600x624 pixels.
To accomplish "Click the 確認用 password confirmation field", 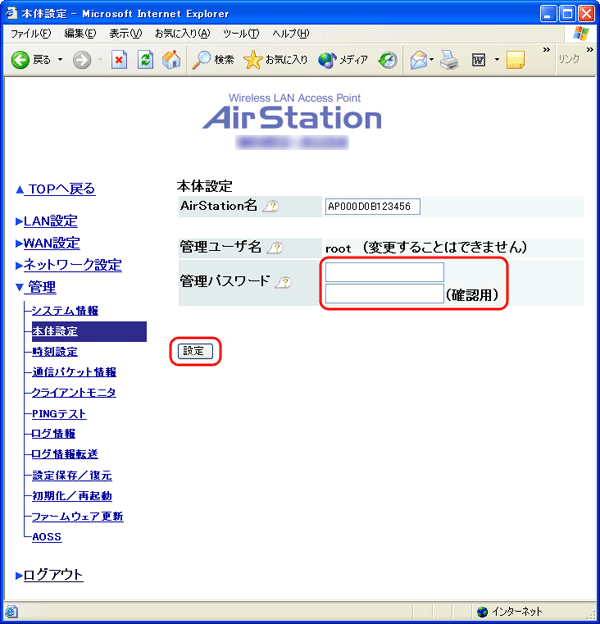I will (384, 294).
